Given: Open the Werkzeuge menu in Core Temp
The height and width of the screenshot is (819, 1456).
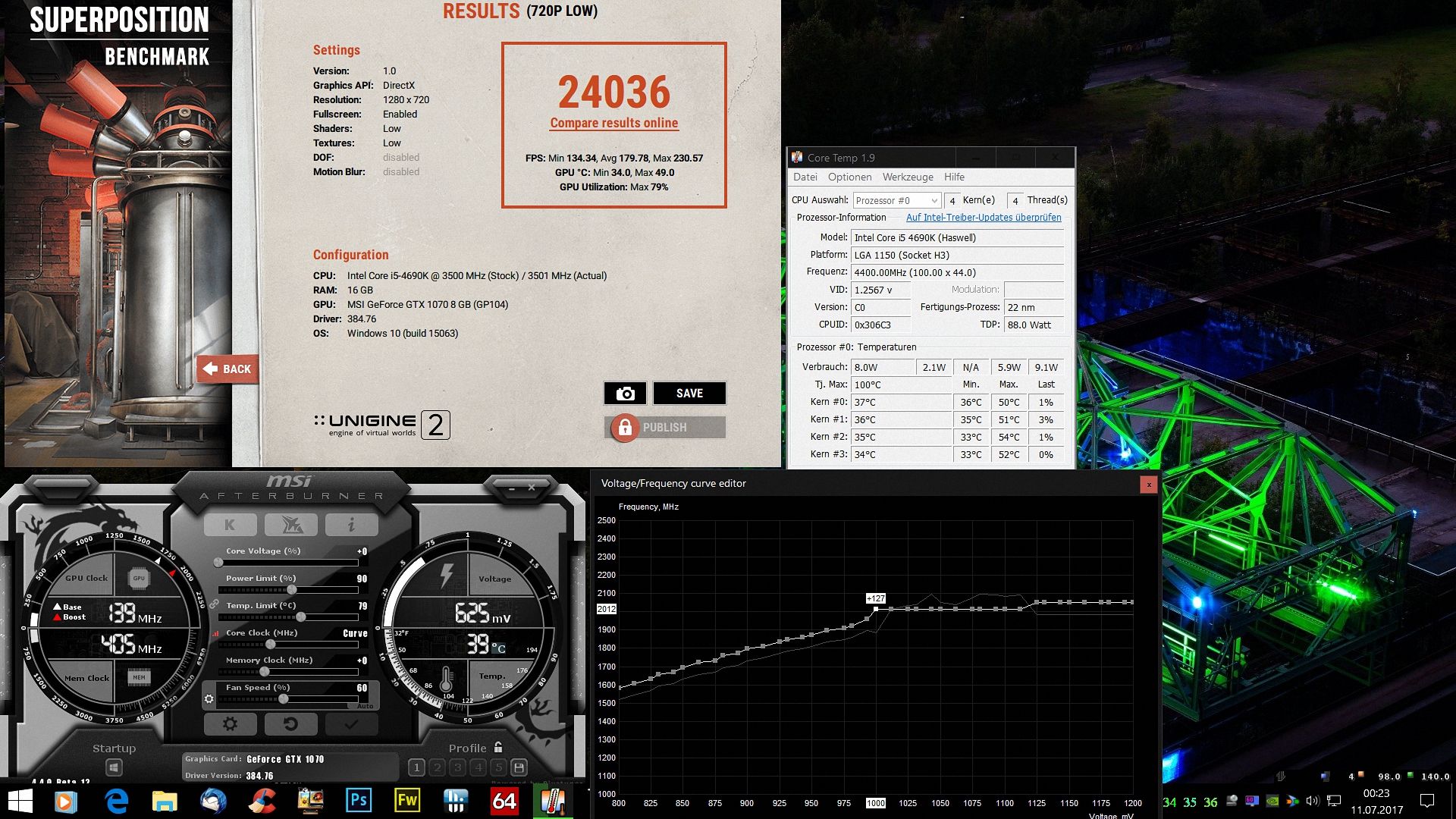Looking at the screenshot, I should coord(907,177).
